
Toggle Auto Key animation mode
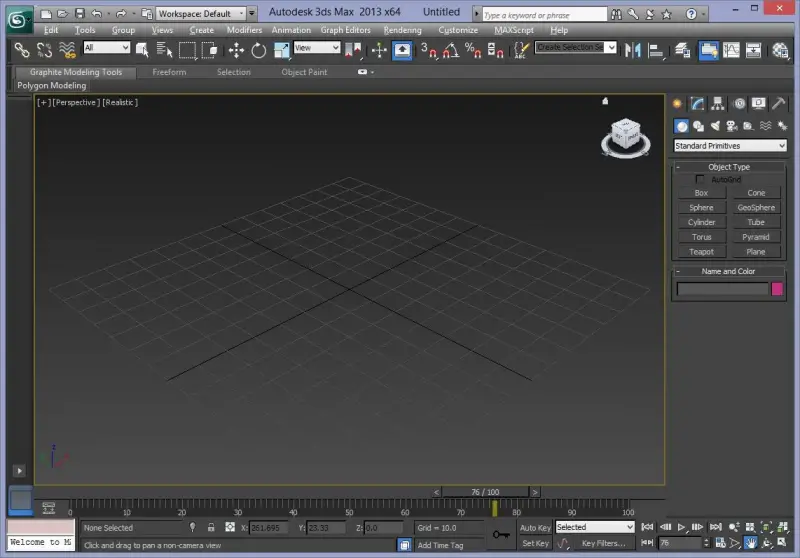535,528
